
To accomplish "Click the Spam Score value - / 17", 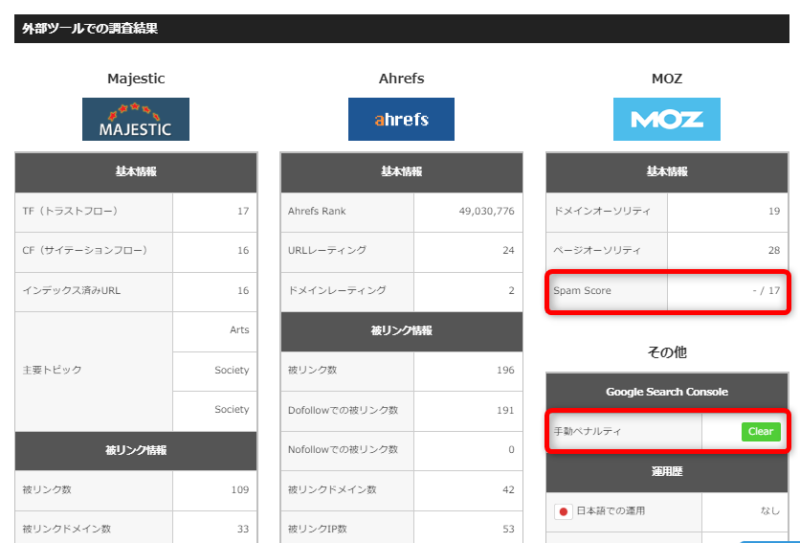I will click(x=766, y=291).
